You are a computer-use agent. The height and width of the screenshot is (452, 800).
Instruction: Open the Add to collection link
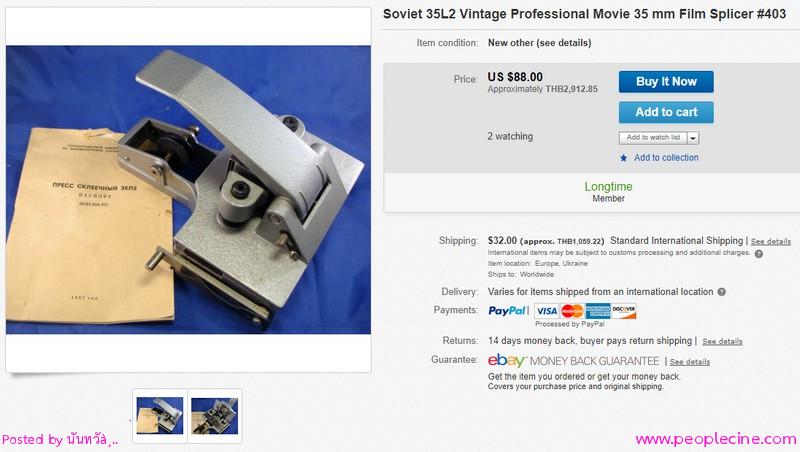click(x=666, y=158)
